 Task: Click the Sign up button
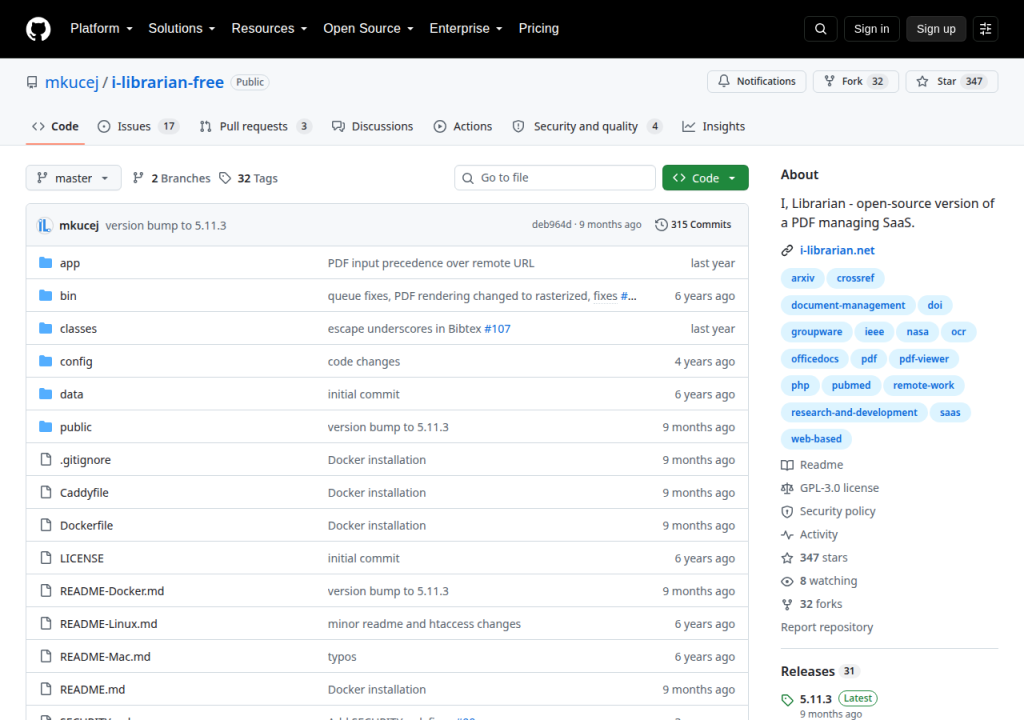coord(936,29)
